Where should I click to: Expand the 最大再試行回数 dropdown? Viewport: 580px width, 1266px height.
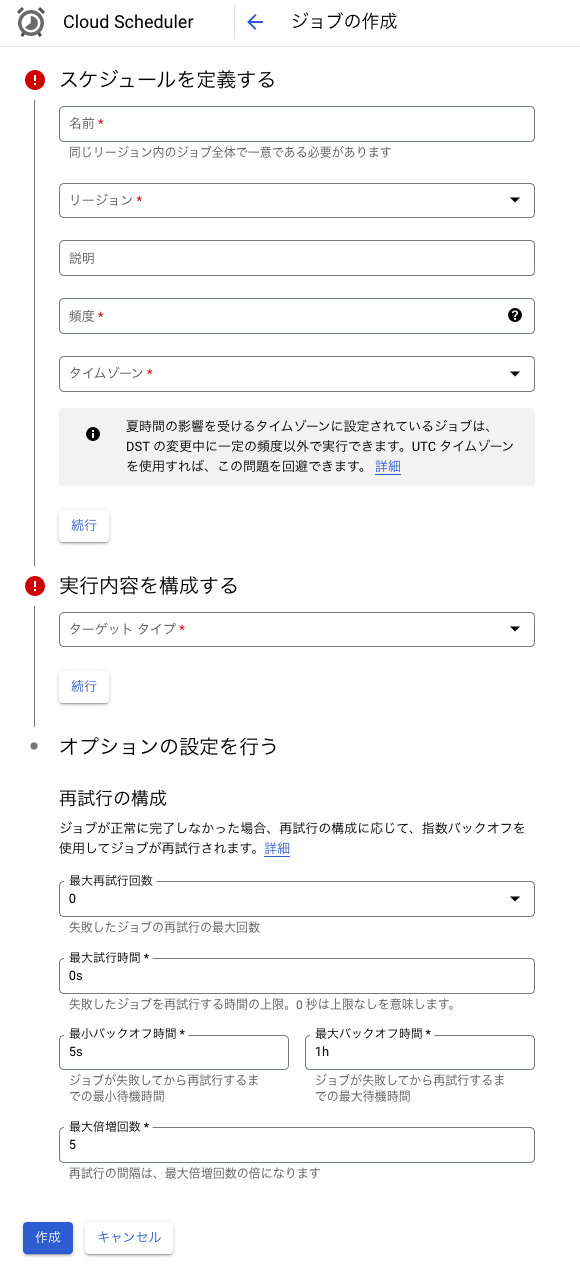[x=515, y=899]
